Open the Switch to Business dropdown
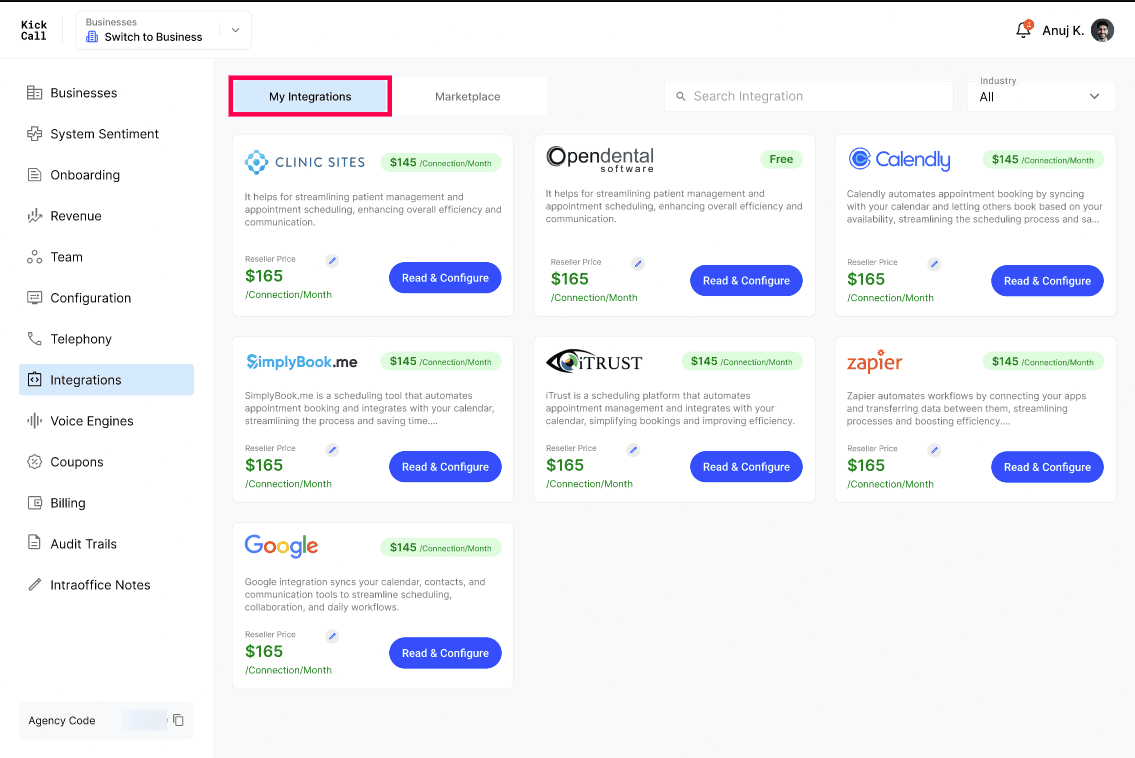Image resolution: width=1135 pixels, height=758 pixels. click(164, 30)
